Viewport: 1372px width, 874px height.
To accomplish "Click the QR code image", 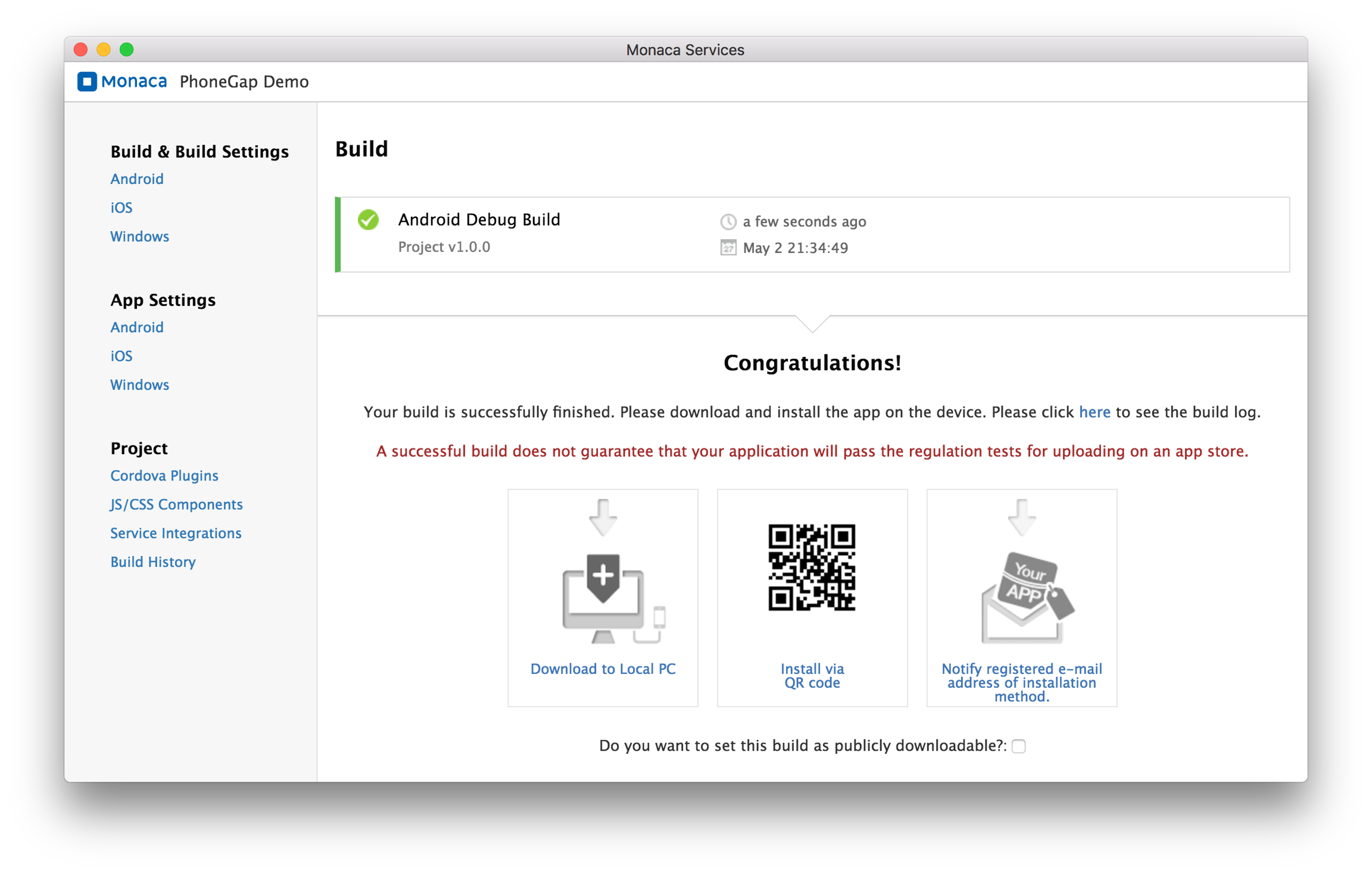I will coord(812,567).
